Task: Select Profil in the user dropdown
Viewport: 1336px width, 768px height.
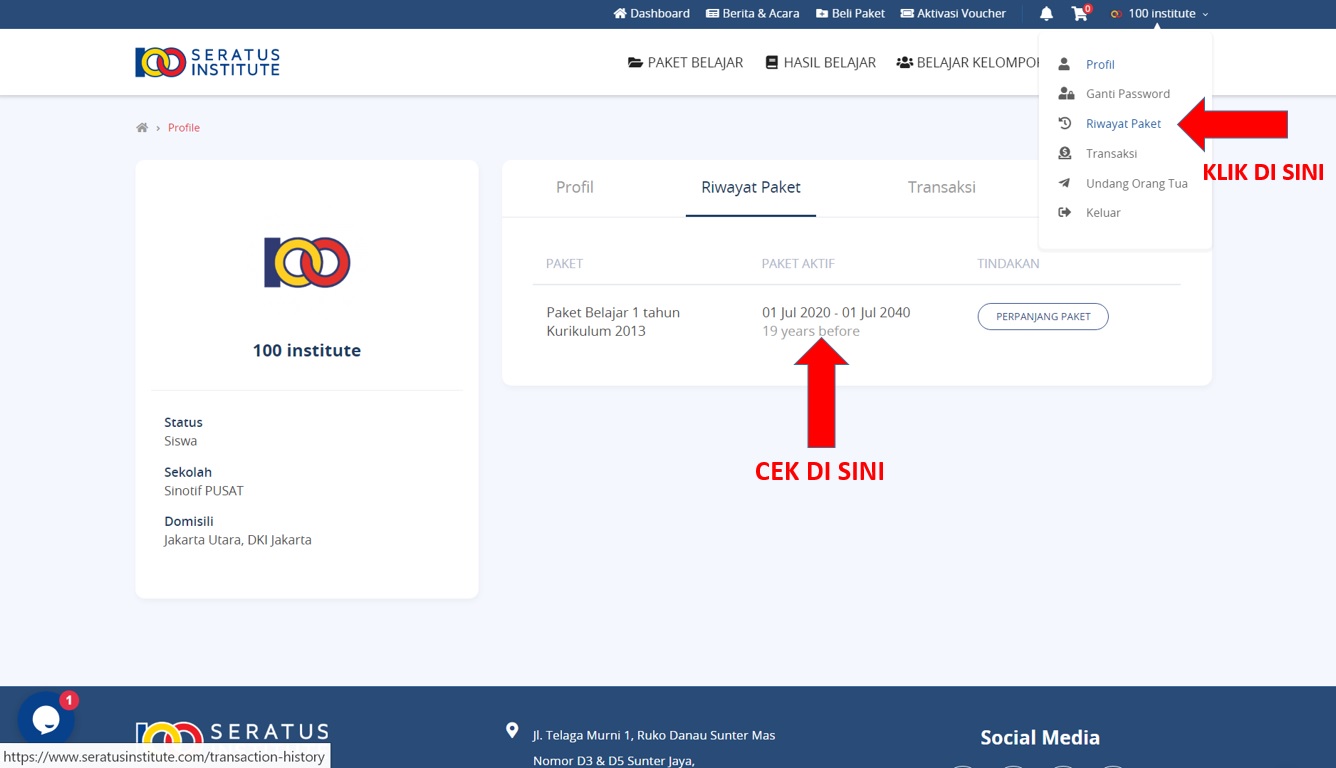Action: pyautogui.click(x=1100, y=65)
